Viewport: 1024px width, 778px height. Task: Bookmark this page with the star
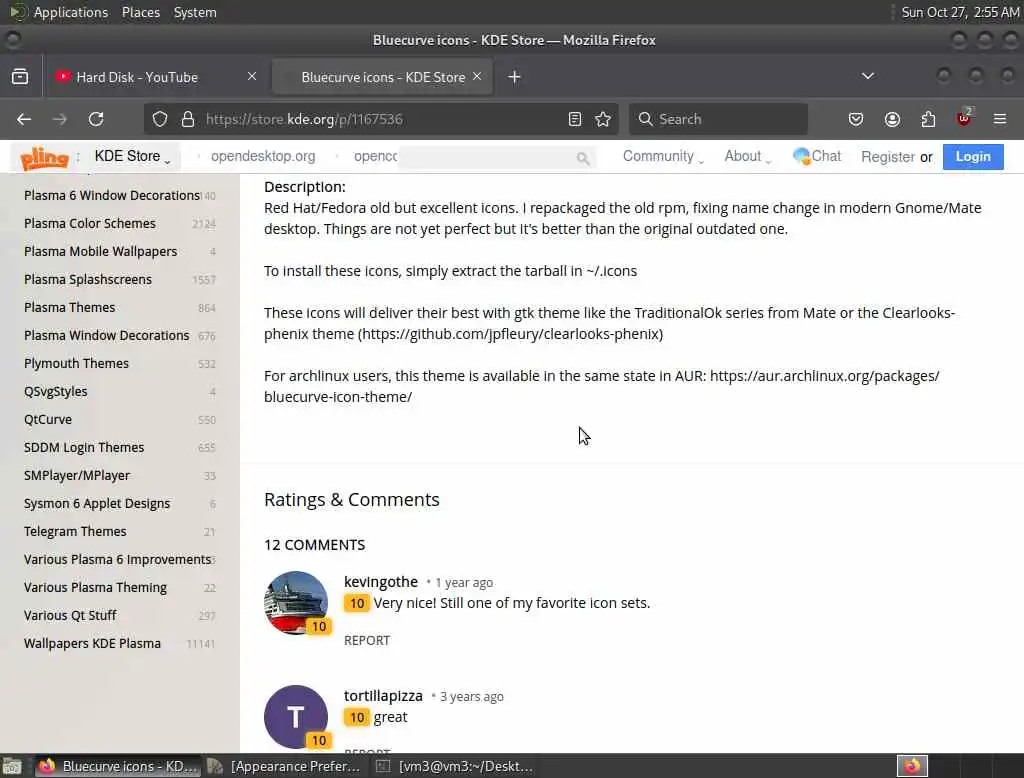point(603,119)
